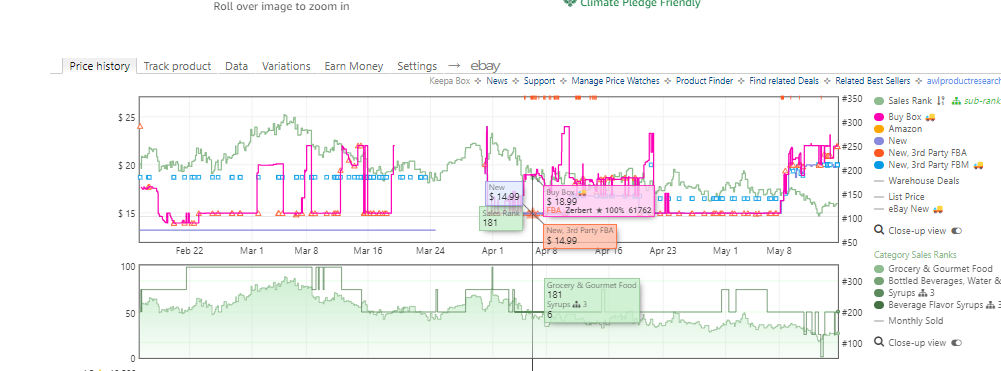Screen dimensions: 1001x371
Task: Open Manage Price Watches link
Action: tap(615, 81)
